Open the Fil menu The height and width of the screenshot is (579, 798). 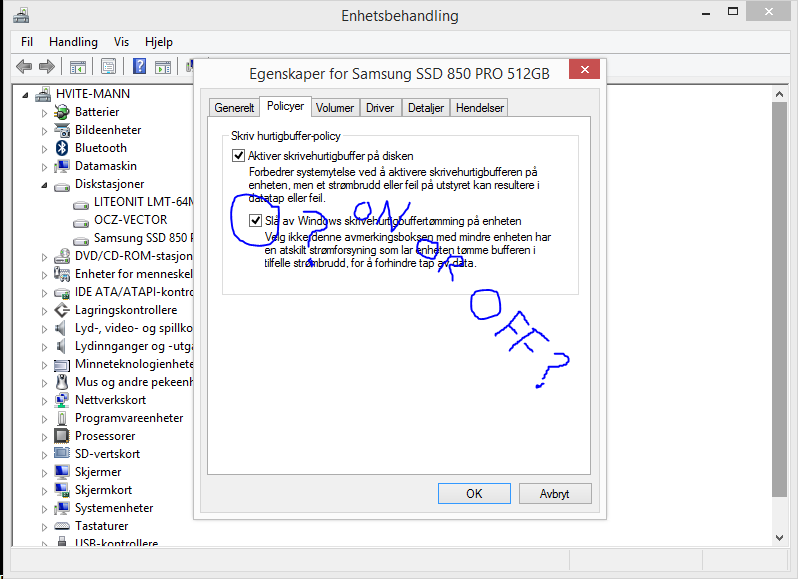(x=27, y=42)
